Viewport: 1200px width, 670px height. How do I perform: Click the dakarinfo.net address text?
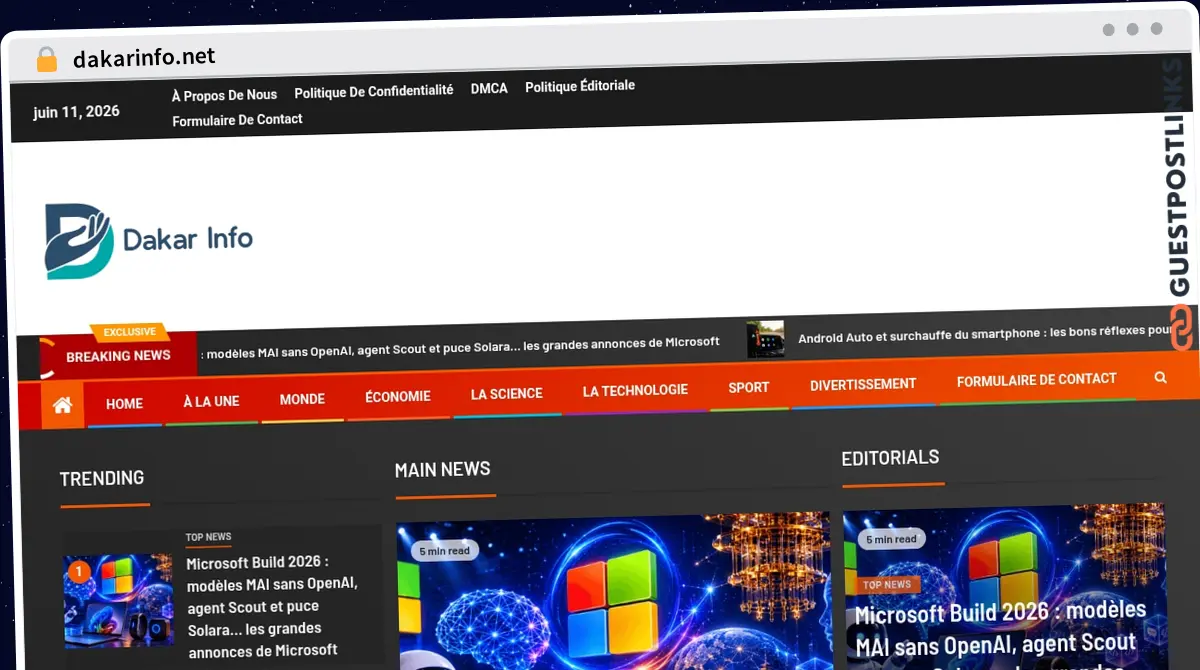click(144, 58)
